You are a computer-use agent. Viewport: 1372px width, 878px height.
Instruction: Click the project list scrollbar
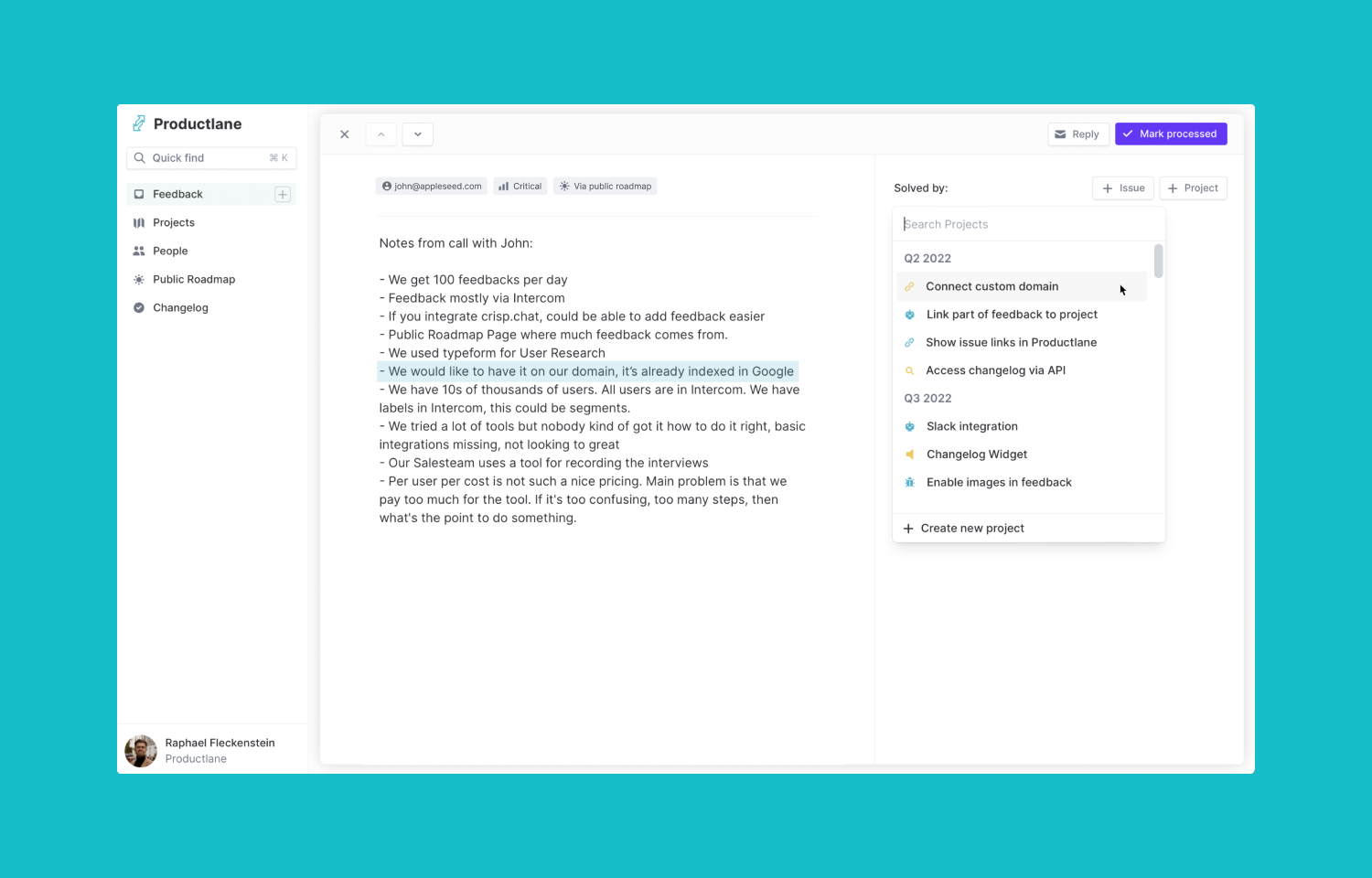click(x=1159, y=261)
